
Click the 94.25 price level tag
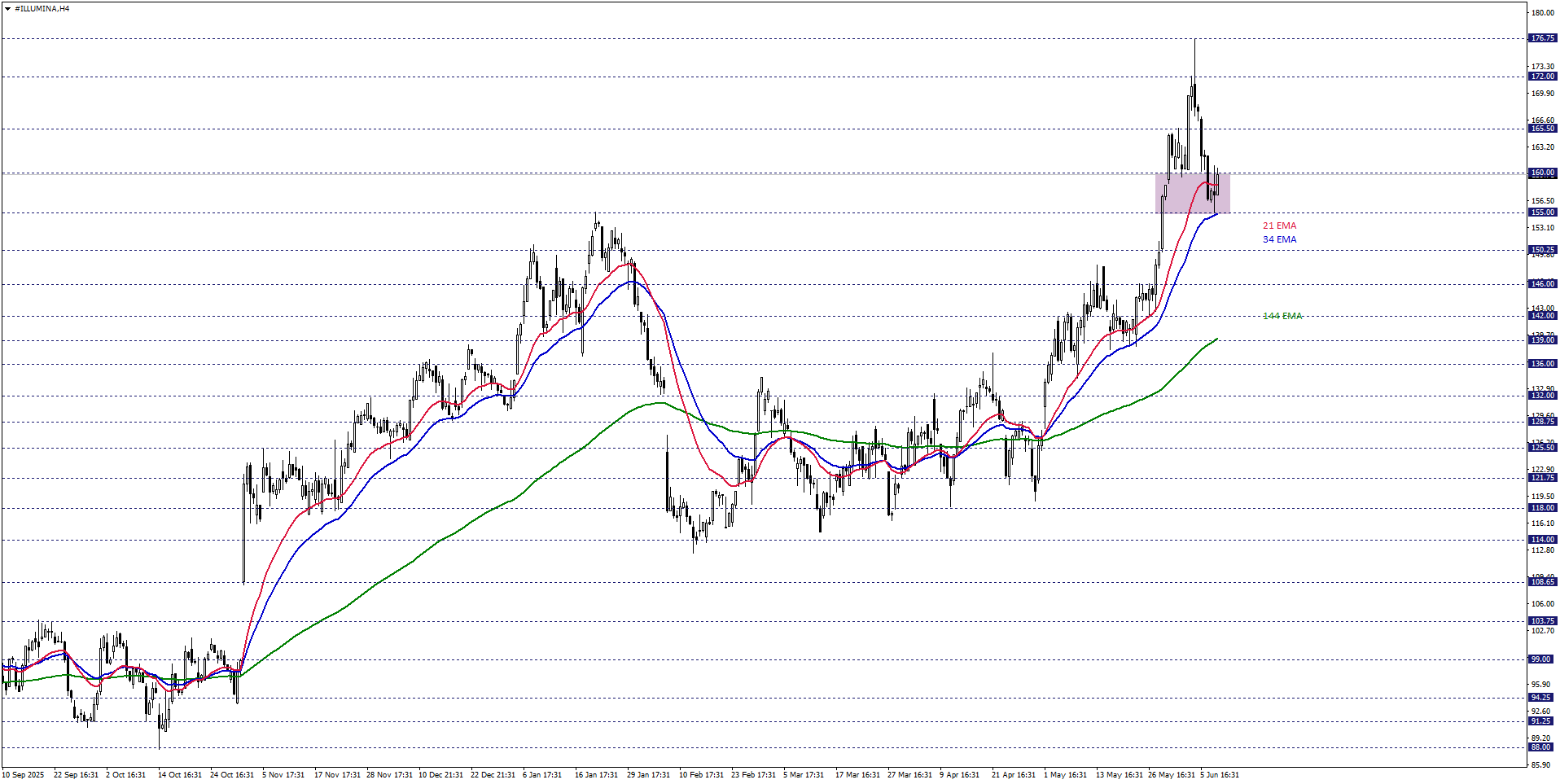point(1542,698)
